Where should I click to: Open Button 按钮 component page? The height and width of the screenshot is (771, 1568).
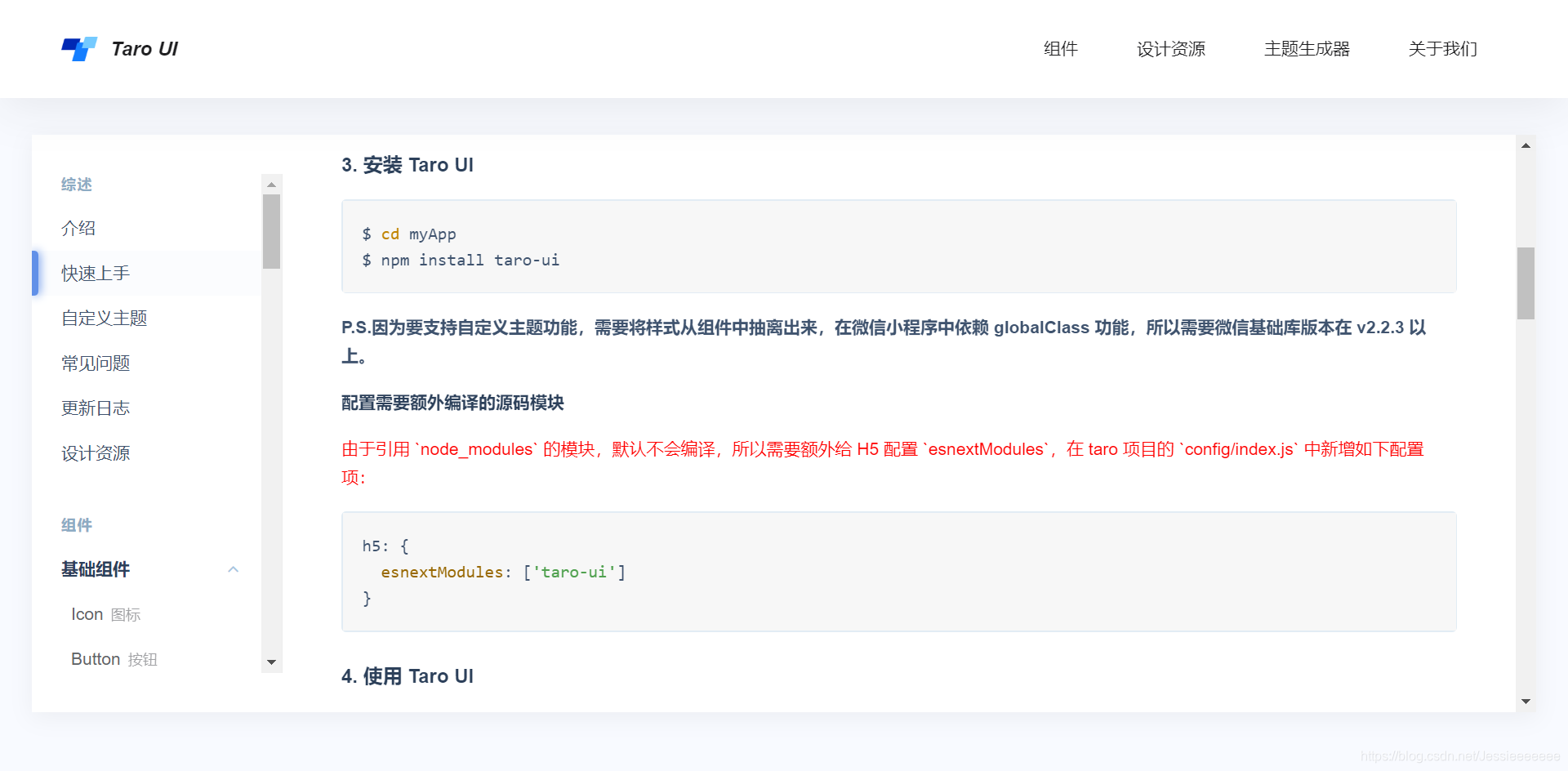click(114, 659)
